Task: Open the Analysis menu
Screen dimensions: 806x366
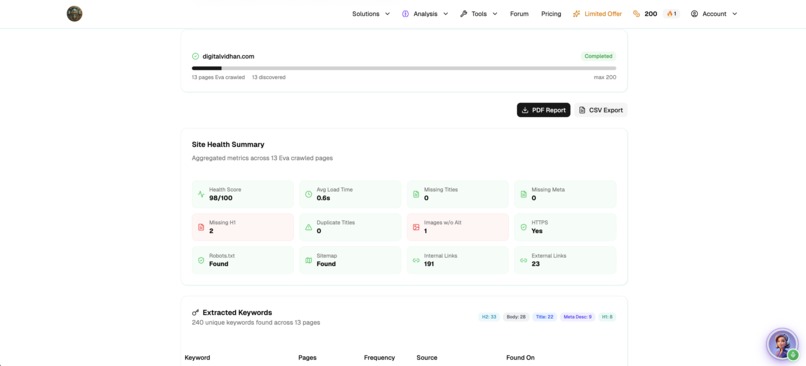Action: (x=425, y=14)
